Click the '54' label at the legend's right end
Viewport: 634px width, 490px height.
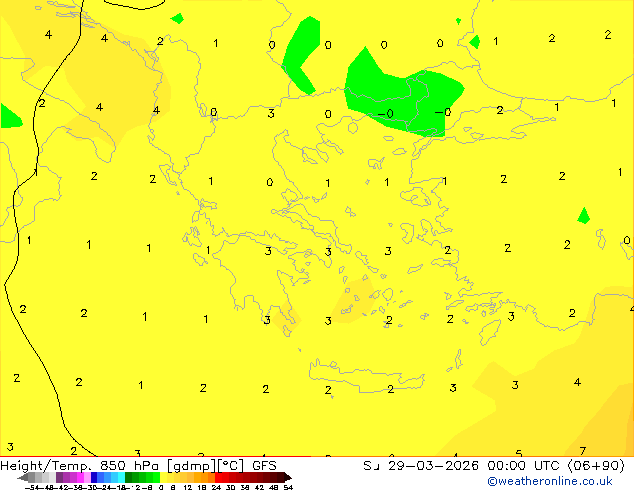[x=288, y=487]
